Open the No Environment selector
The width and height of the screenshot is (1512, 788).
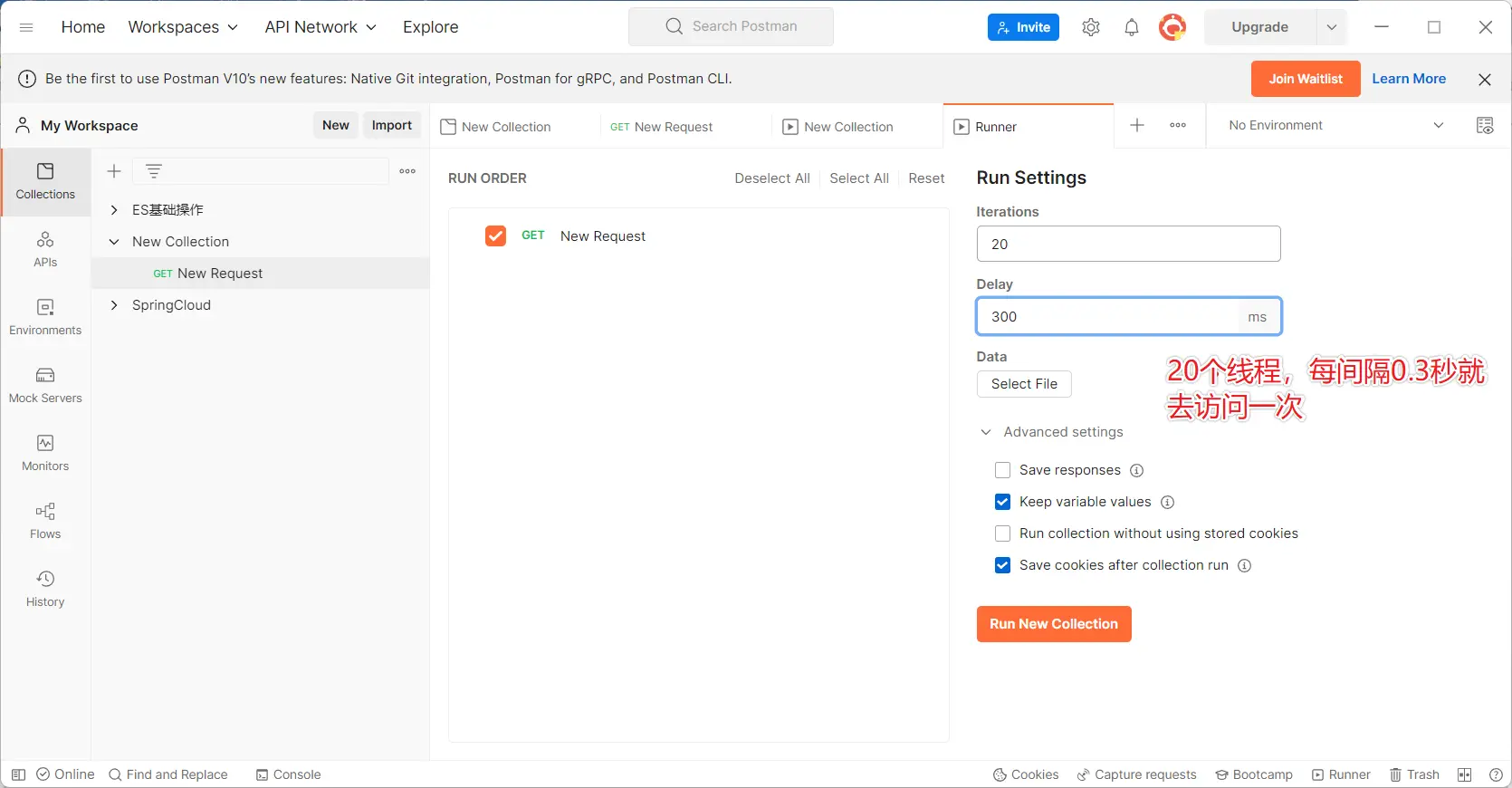click(1336, 125)
